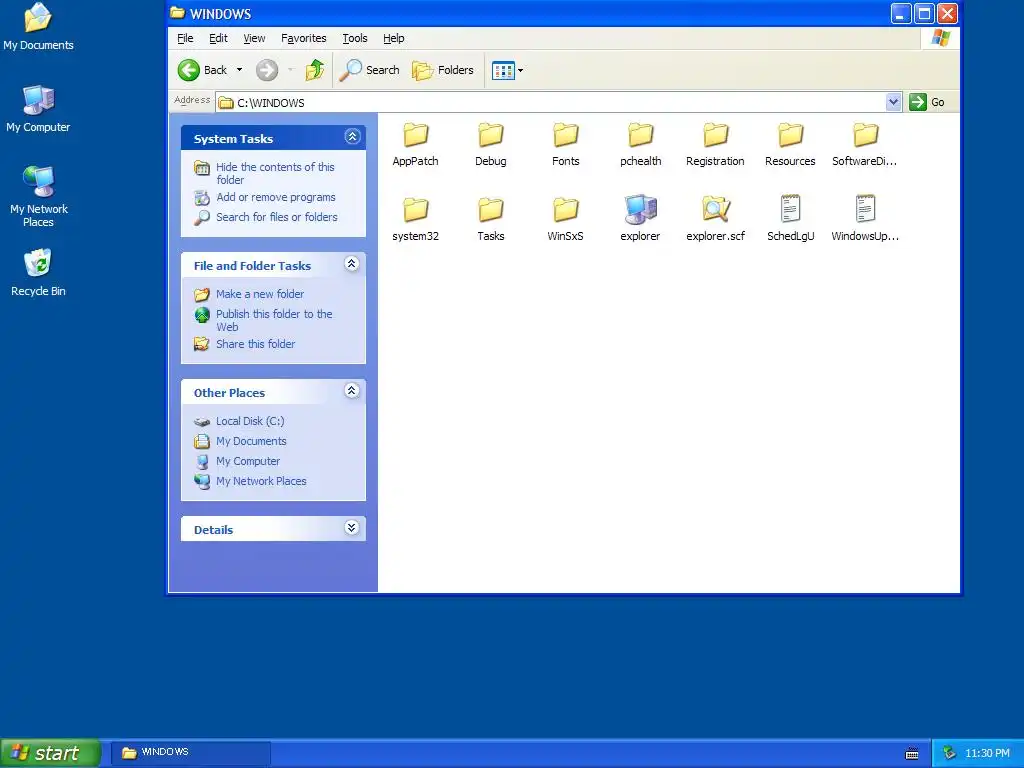The height and width of the screenshot is (768, 1024).
Task: Click the 11:30 PM clock
Action: [x=987, y=753]
